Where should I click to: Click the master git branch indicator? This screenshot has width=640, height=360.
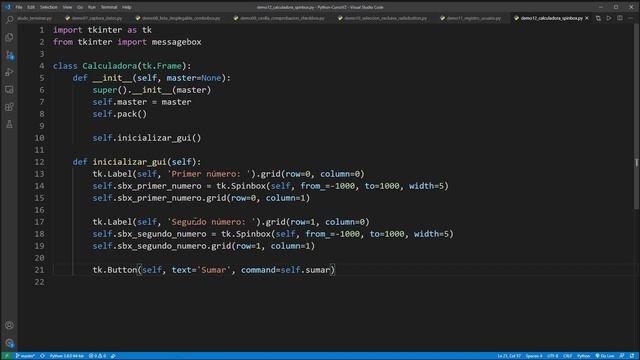(25, 356)
